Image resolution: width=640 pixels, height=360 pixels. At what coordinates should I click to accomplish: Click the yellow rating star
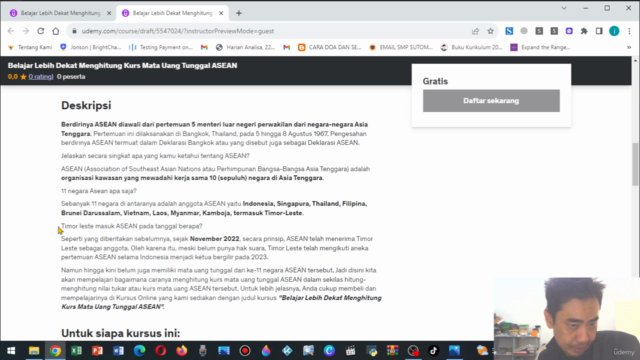click(x=23, y=77)
